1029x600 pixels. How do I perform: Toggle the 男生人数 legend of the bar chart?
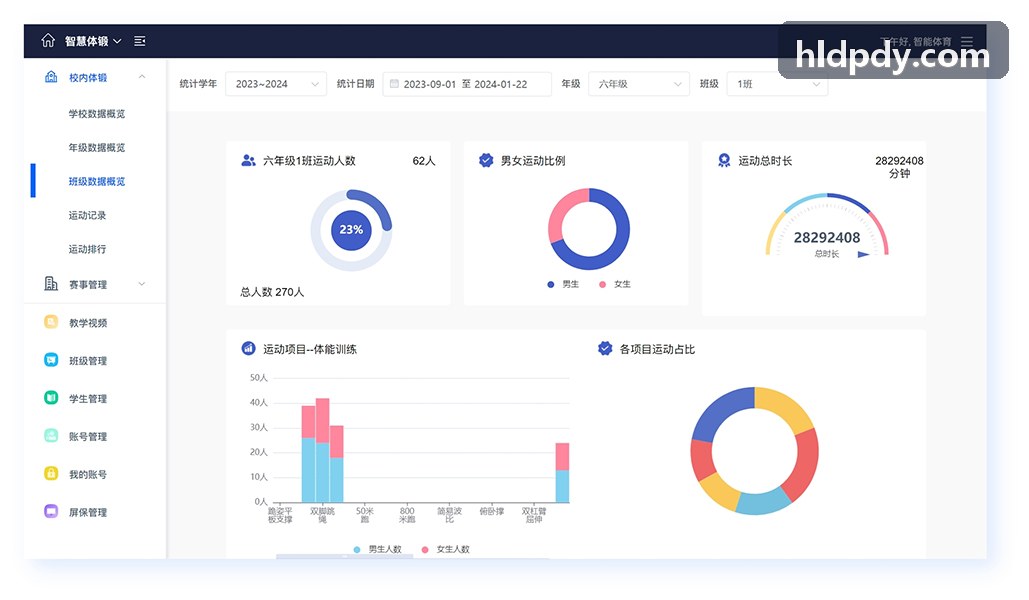pos(377,549)
